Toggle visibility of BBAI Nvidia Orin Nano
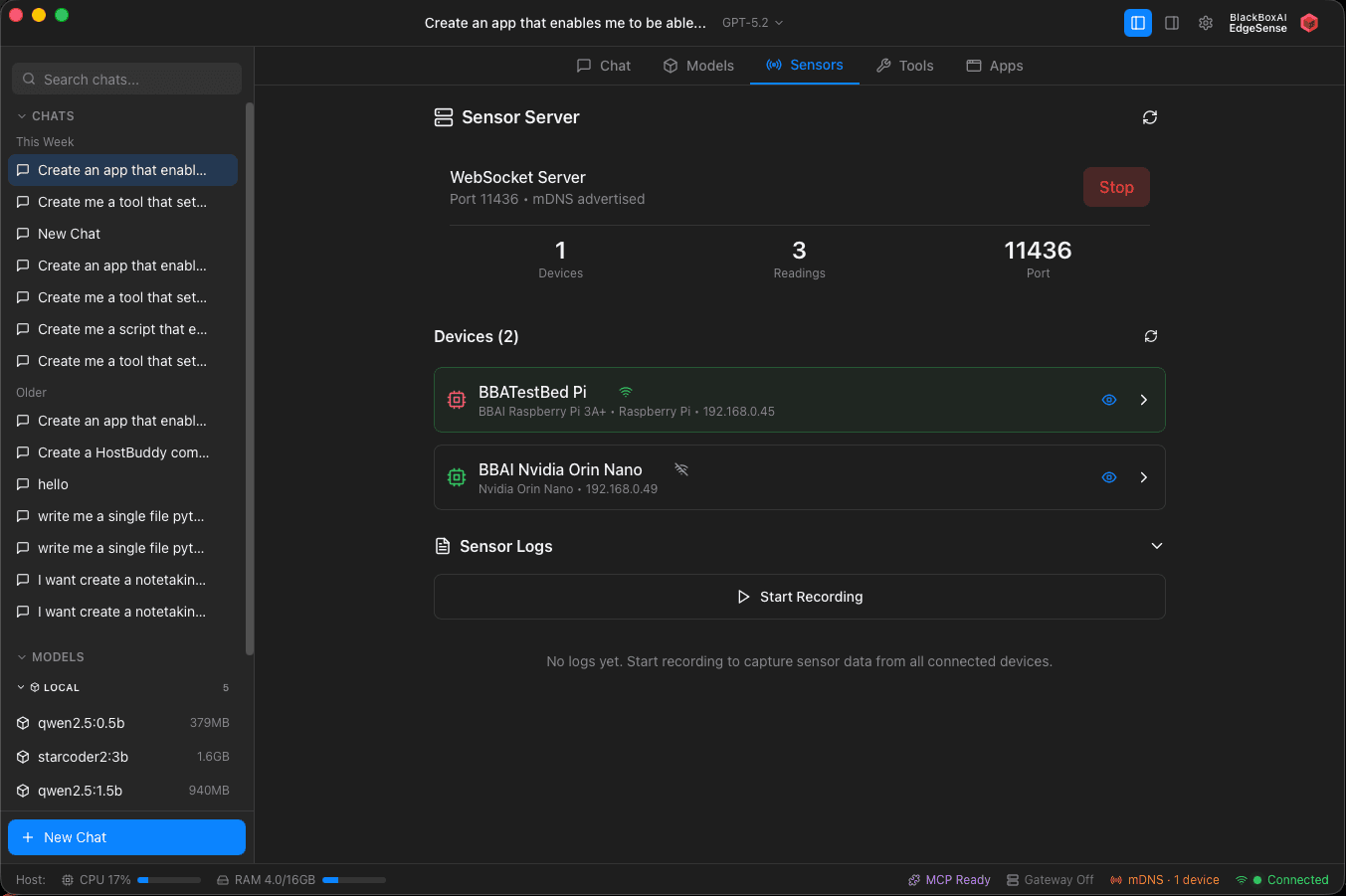This screenshot has width=1346, height=896. point(1108,477)
